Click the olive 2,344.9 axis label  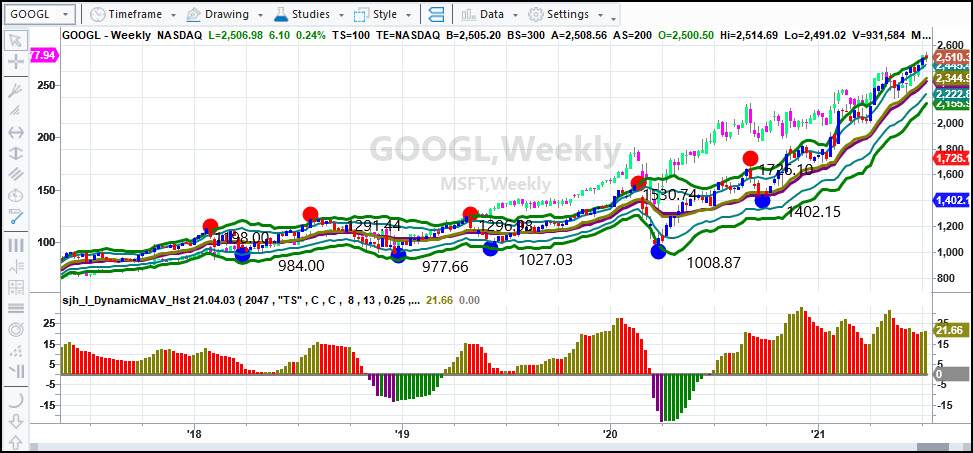click(951, 78)
